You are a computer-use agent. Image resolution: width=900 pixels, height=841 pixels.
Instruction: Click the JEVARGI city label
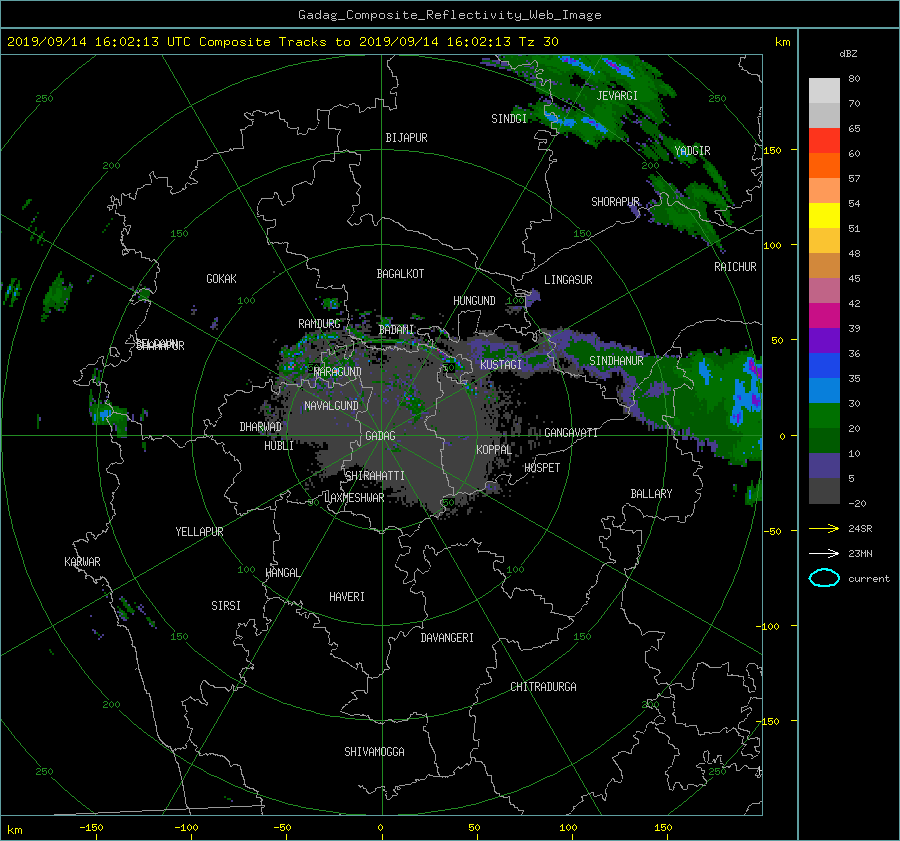click(x=617, y=96)
